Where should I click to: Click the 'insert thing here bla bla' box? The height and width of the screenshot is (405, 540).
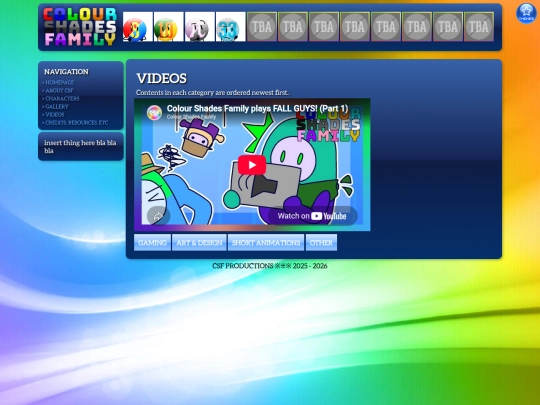81,147
